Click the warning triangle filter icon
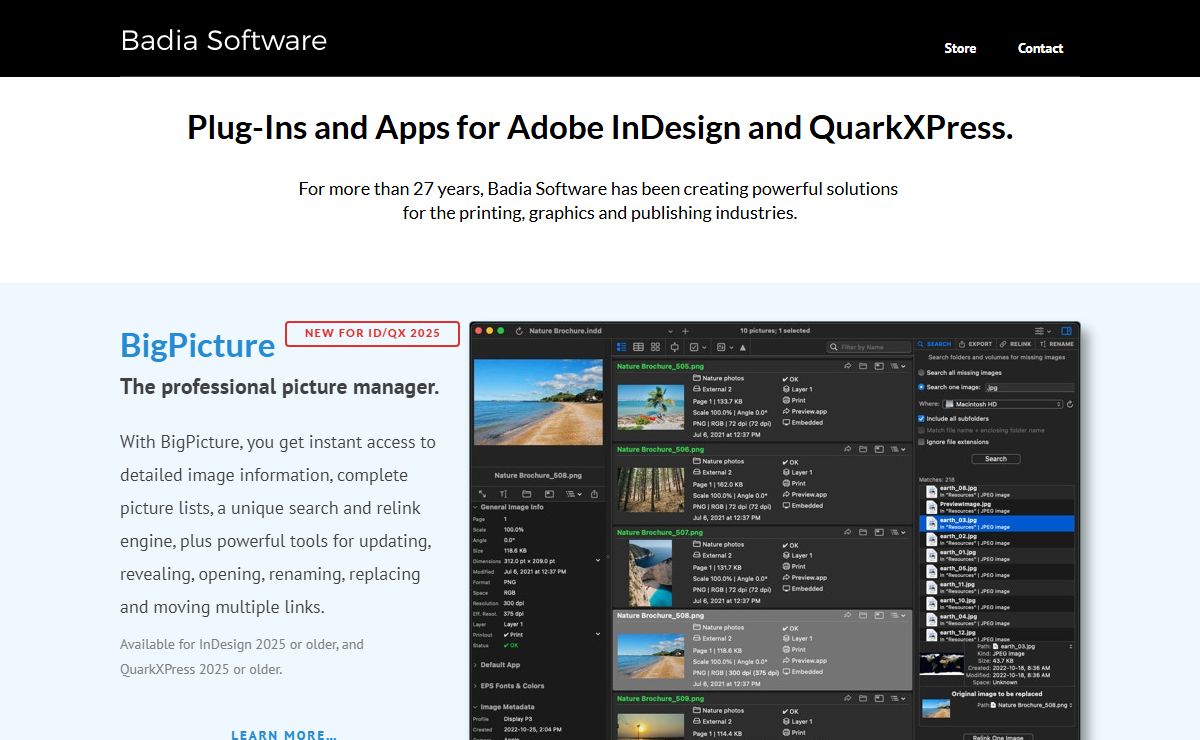 click(x=743, y=348)
